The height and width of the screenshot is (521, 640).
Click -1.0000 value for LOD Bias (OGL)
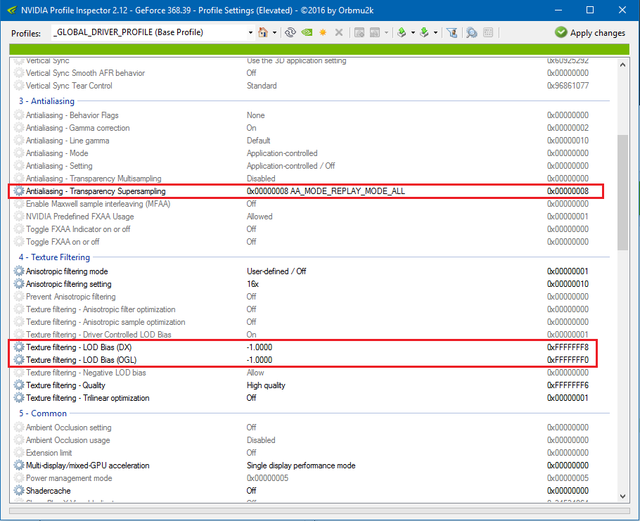pyautogui.click(x=259, y=360)
